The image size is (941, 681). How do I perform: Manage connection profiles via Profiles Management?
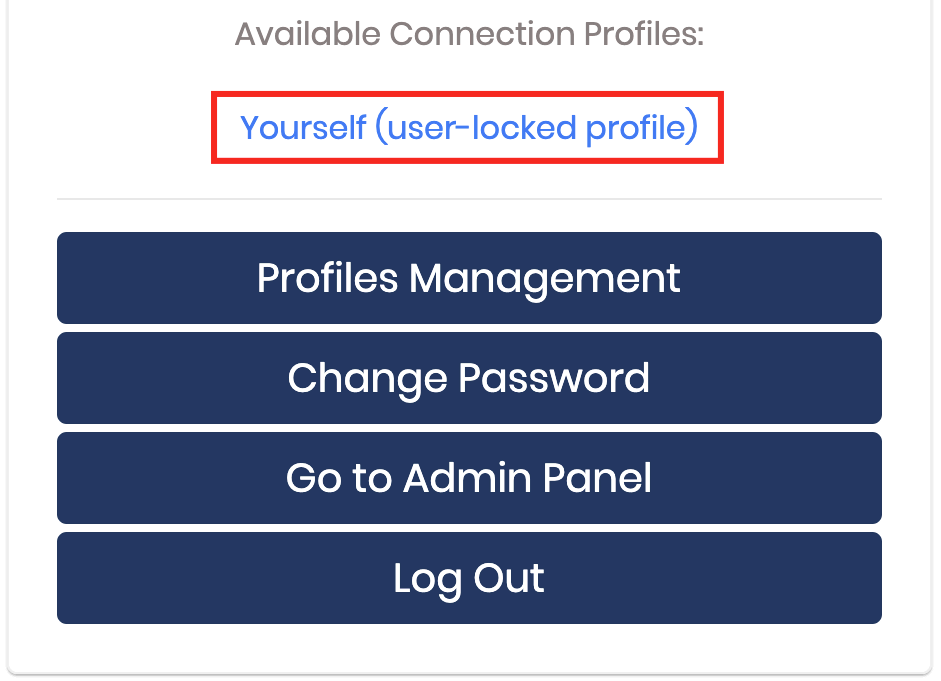pos(467,278)
